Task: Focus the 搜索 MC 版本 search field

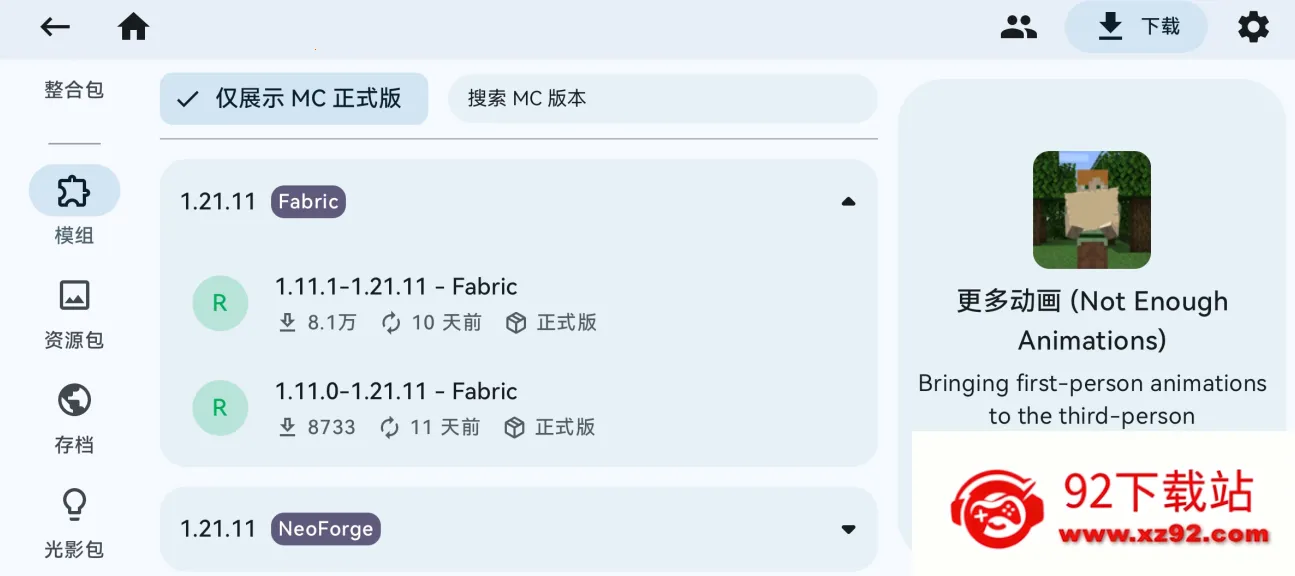Action: pos(662,98)
